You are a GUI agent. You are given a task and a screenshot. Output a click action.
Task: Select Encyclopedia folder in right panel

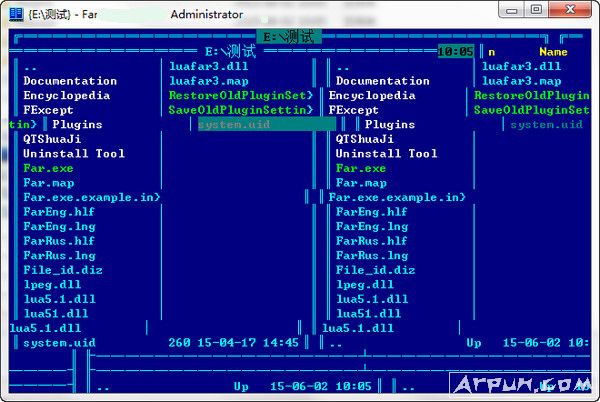(x=372, y=96)
